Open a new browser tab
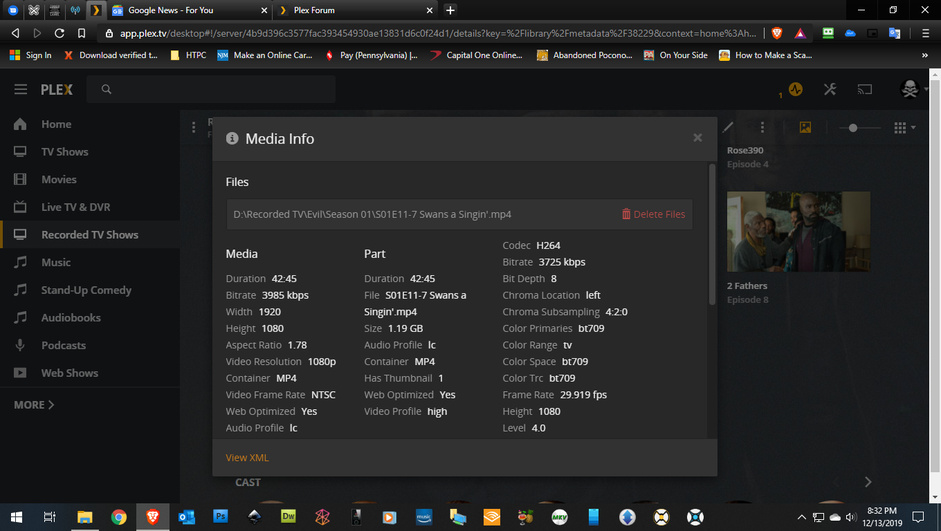 pos(450,10)
